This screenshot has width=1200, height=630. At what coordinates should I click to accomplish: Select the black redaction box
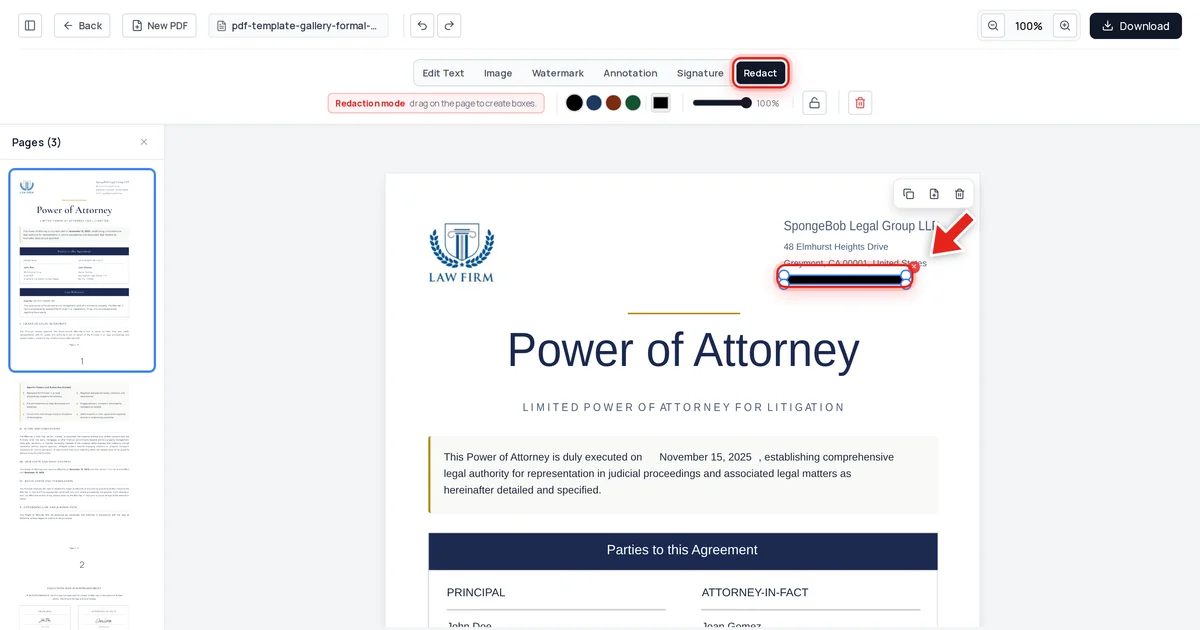click(x=845, y=280)
